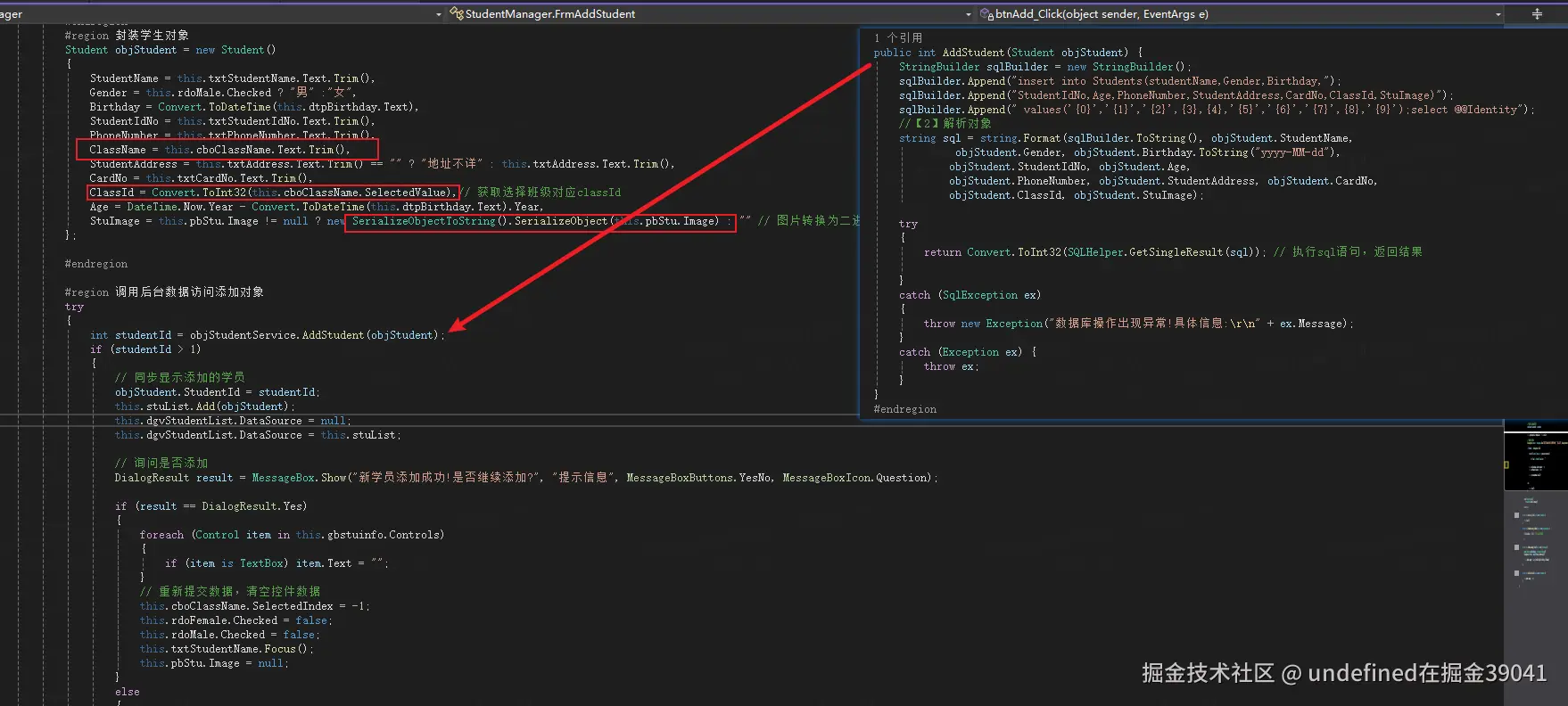The image size is (1568, 706).
Task: Click the '#region 调用后台数据访问添加对象' line
Action: [164, 292]
